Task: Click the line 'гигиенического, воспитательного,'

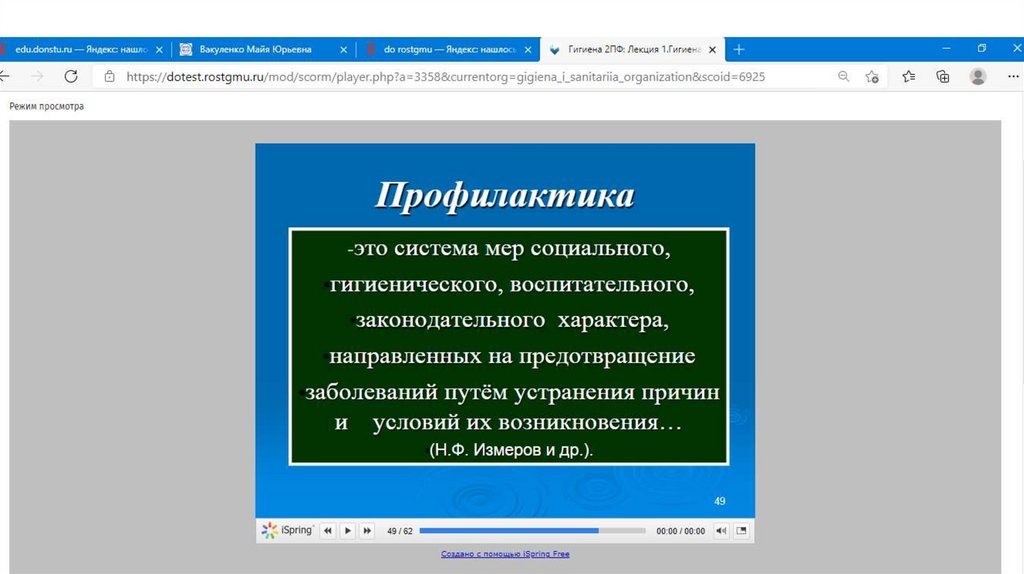Action: [511, 285]
